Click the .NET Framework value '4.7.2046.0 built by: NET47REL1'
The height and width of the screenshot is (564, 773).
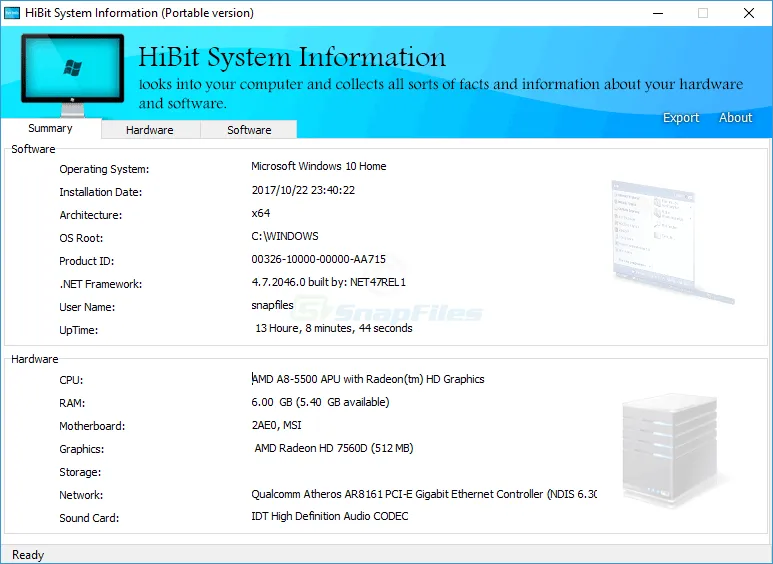(x=329, y=282)
